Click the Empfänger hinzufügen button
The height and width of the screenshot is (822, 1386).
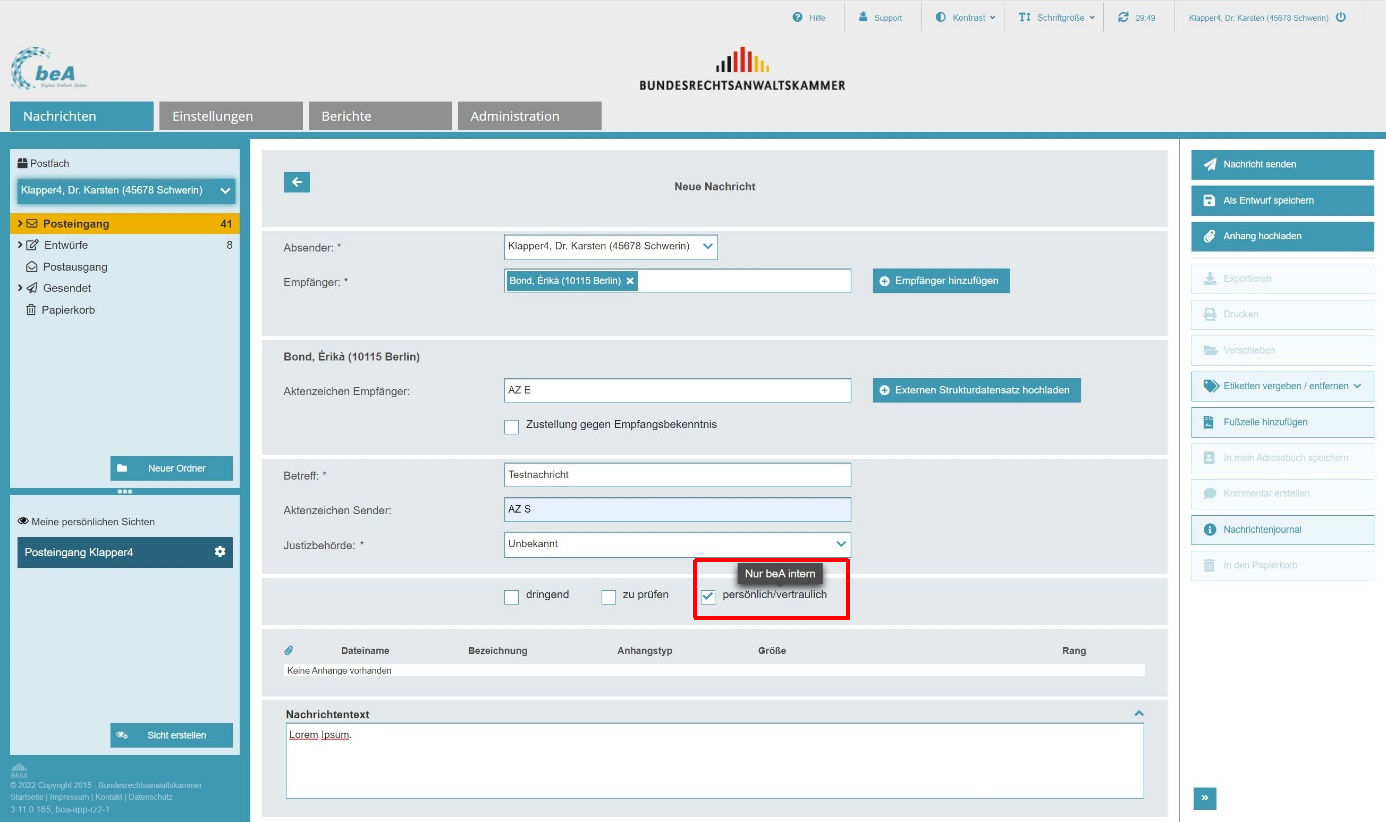(941, 281)
